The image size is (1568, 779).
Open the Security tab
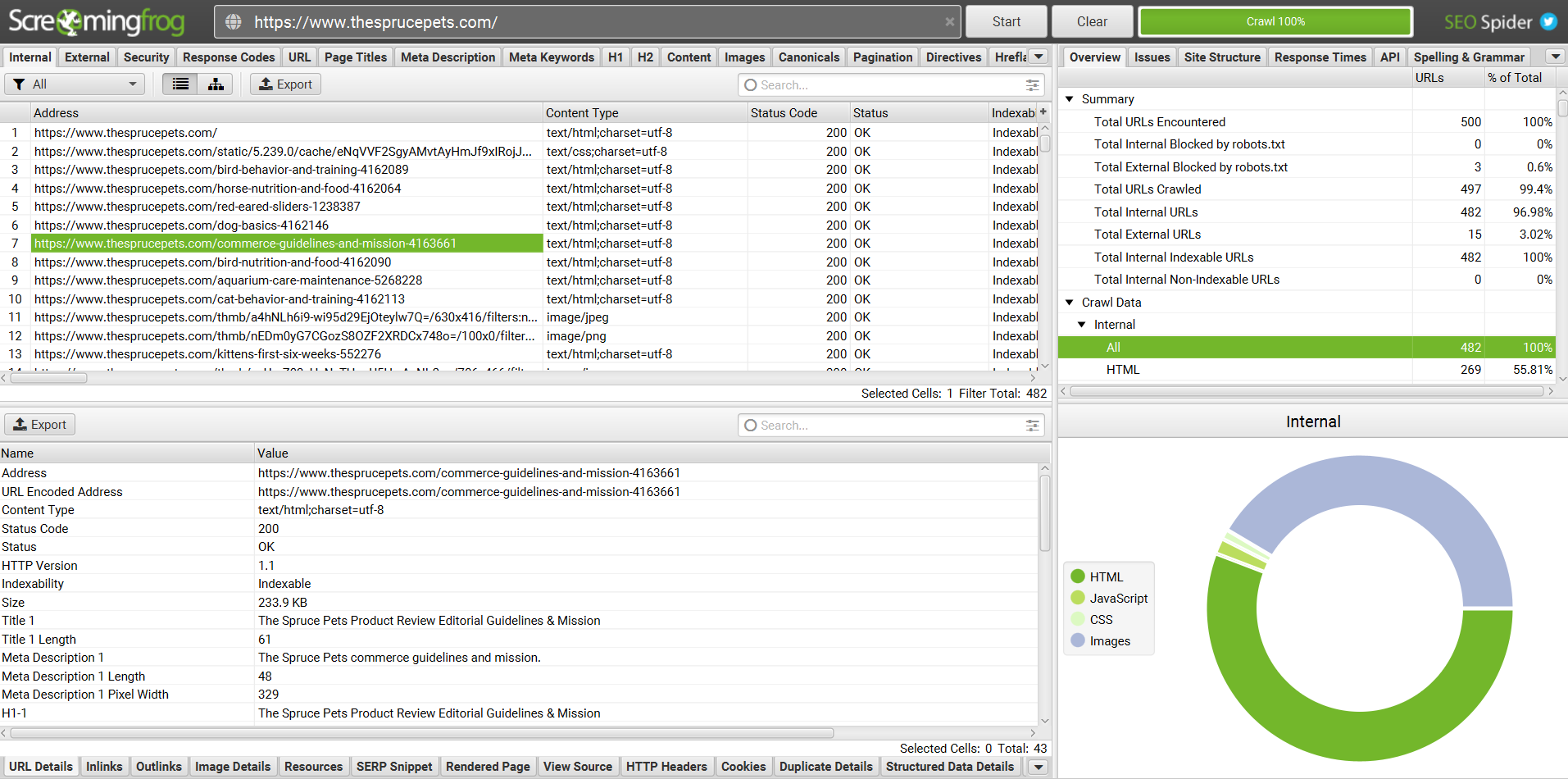click(146, 57)
